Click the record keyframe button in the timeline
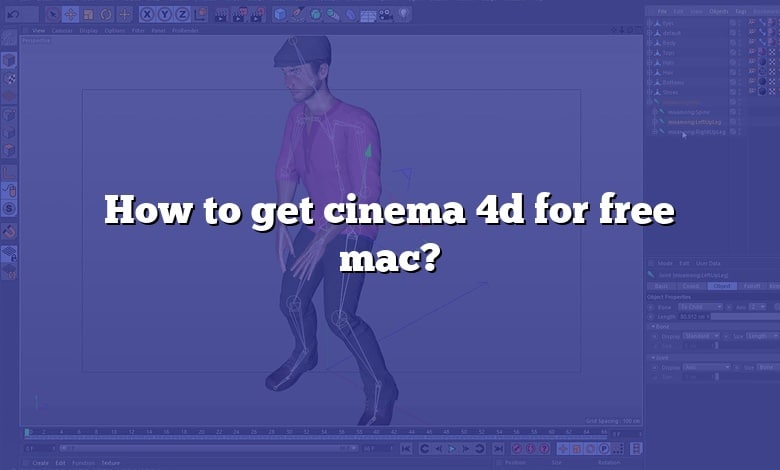Image resolution: width=780 pixels, height=470 pixels. (516, 449)
